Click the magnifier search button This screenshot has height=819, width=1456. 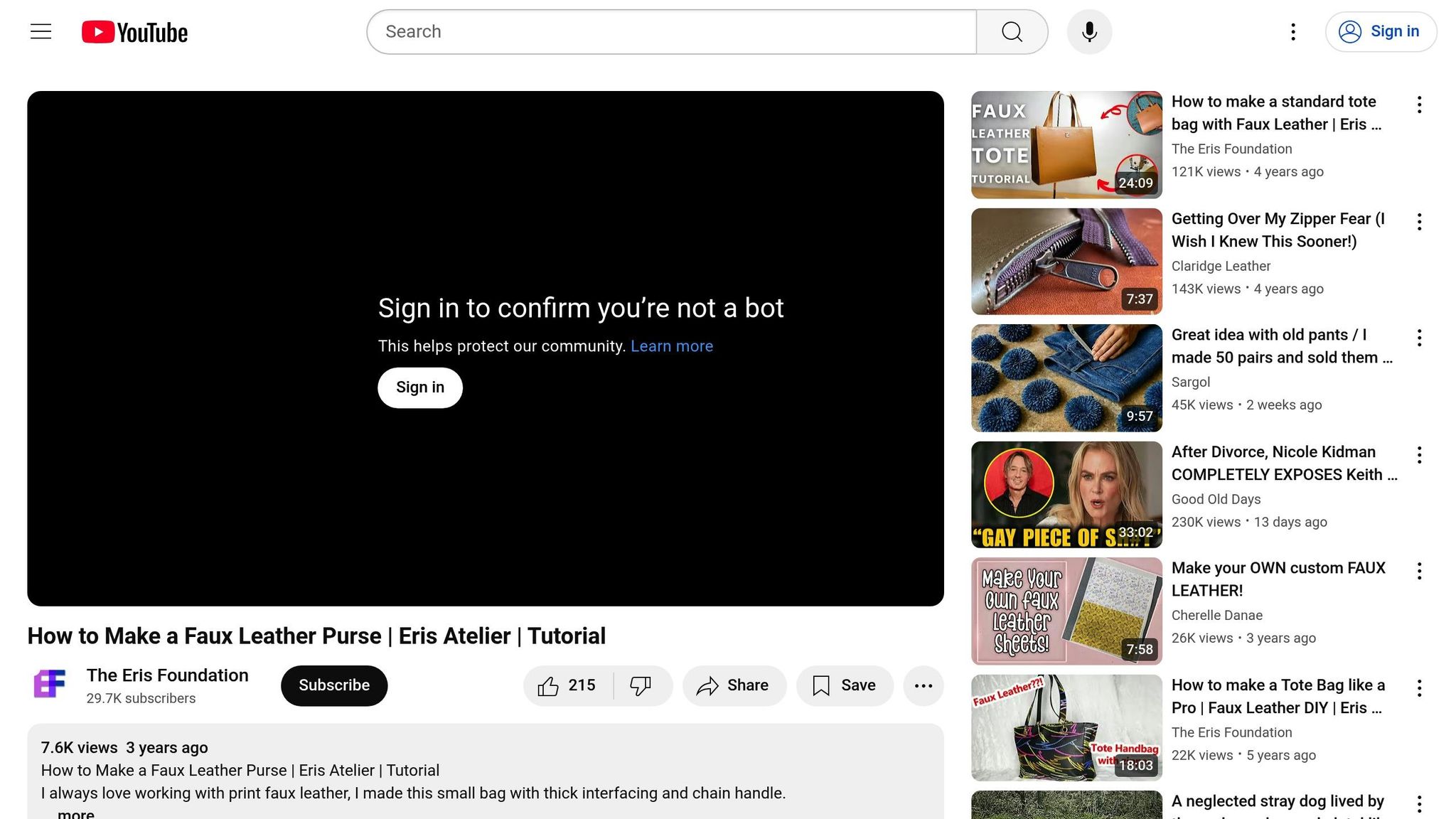point(1012,31)
